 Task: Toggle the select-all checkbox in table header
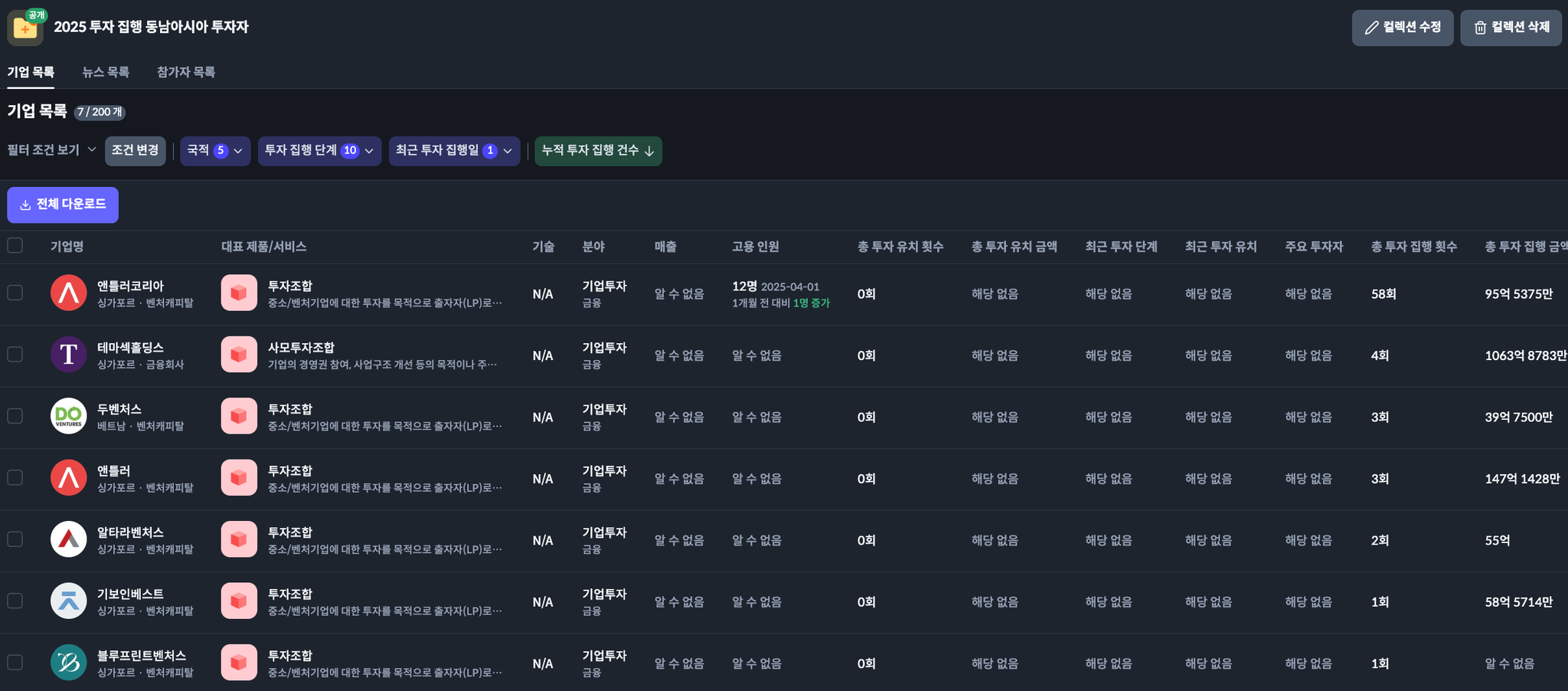coord(15,246)
